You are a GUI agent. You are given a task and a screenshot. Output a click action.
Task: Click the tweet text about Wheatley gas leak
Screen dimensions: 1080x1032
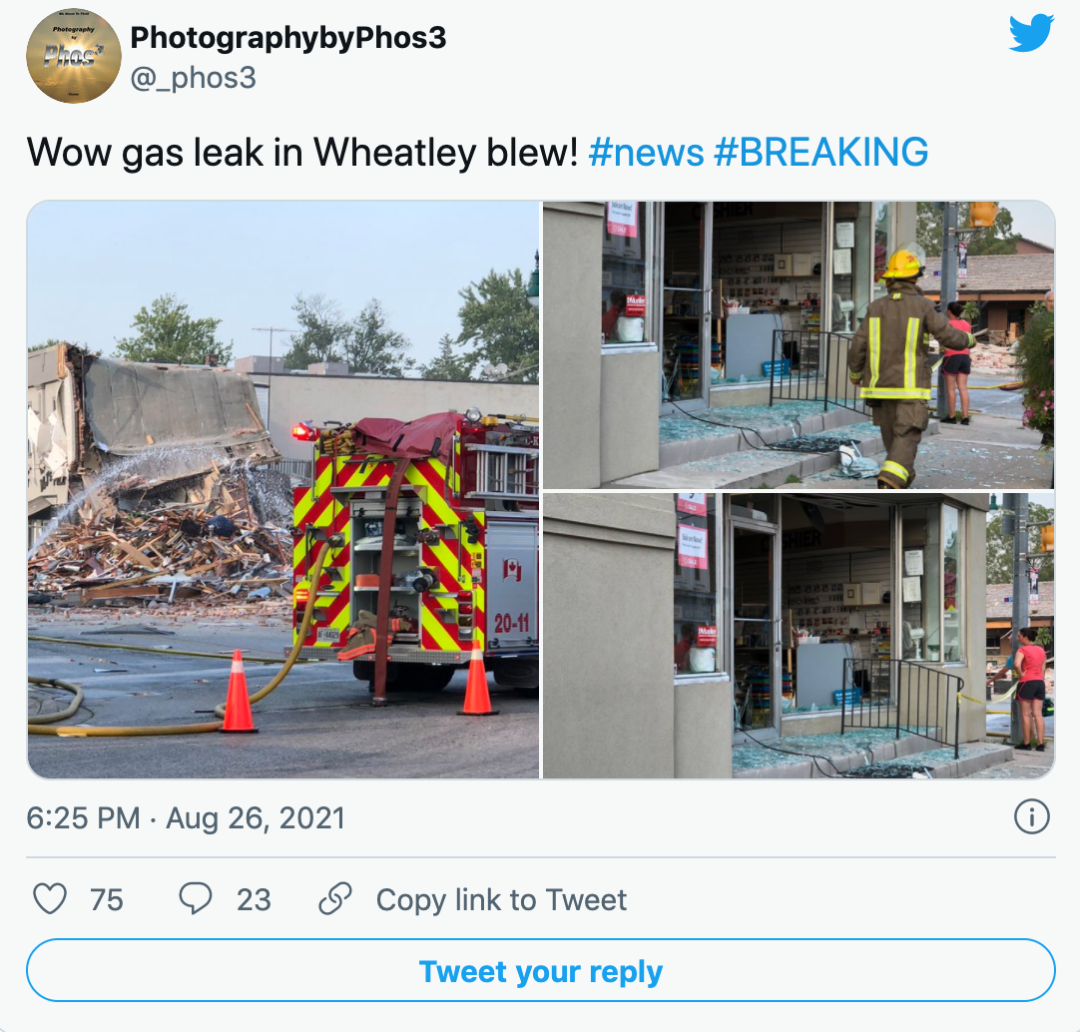pos(302,152)
